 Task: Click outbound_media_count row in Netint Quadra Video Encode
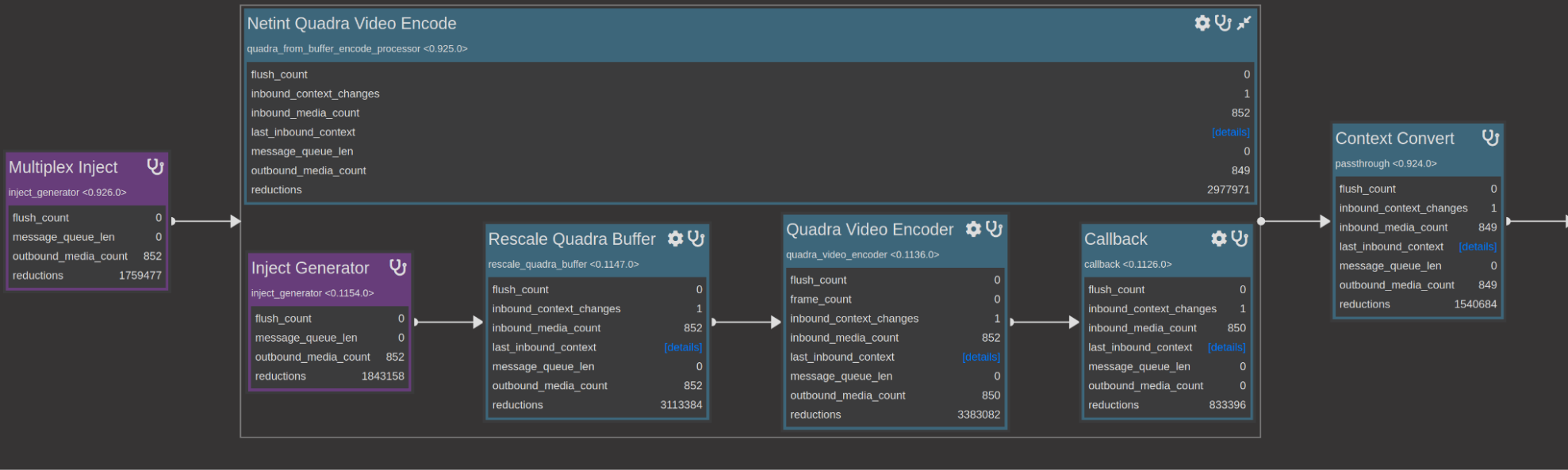(750, 170)
